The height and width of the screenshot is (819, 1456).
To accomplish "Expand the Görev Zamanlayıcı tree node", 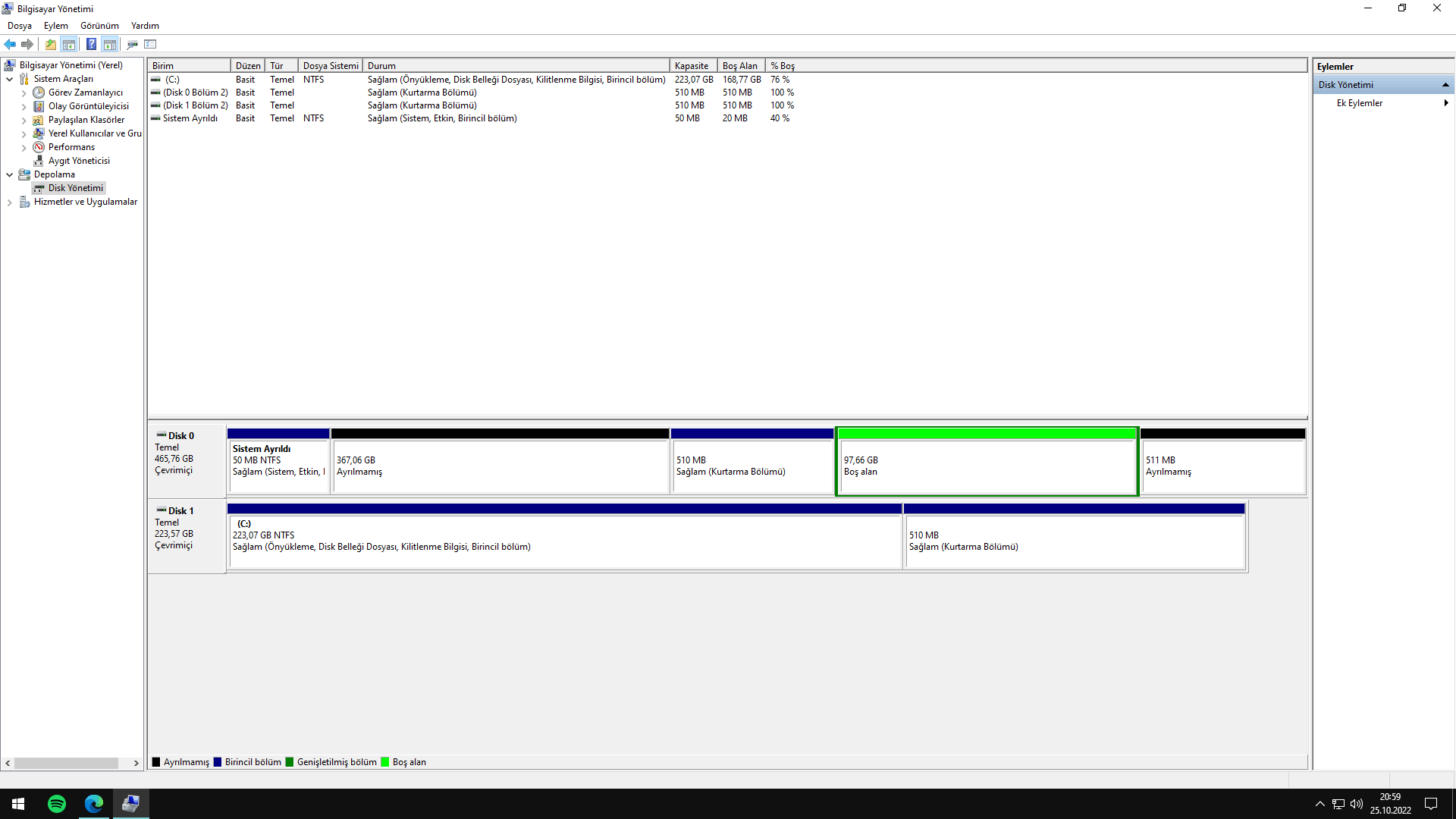I will pyautogui.click(x=24, y=93).
